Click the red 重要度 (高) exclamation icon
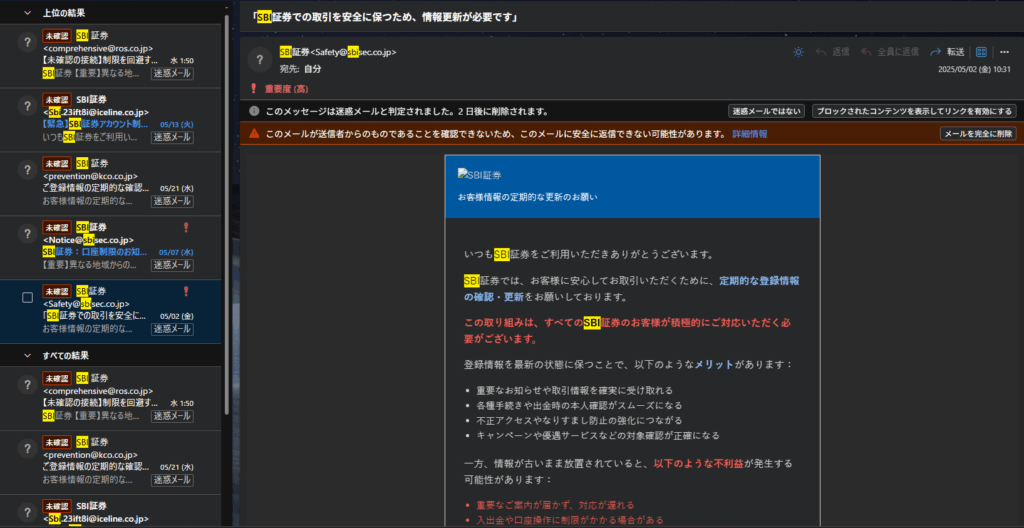 253,89
